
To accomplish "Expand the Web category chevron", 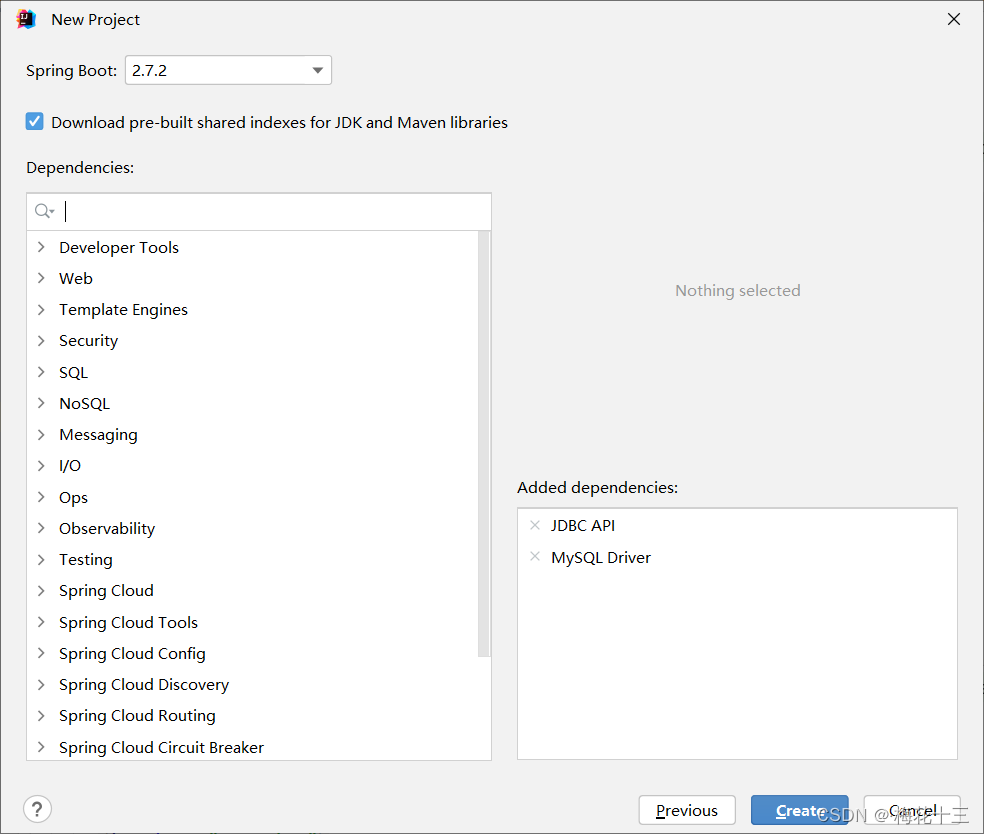I will 41,278.
